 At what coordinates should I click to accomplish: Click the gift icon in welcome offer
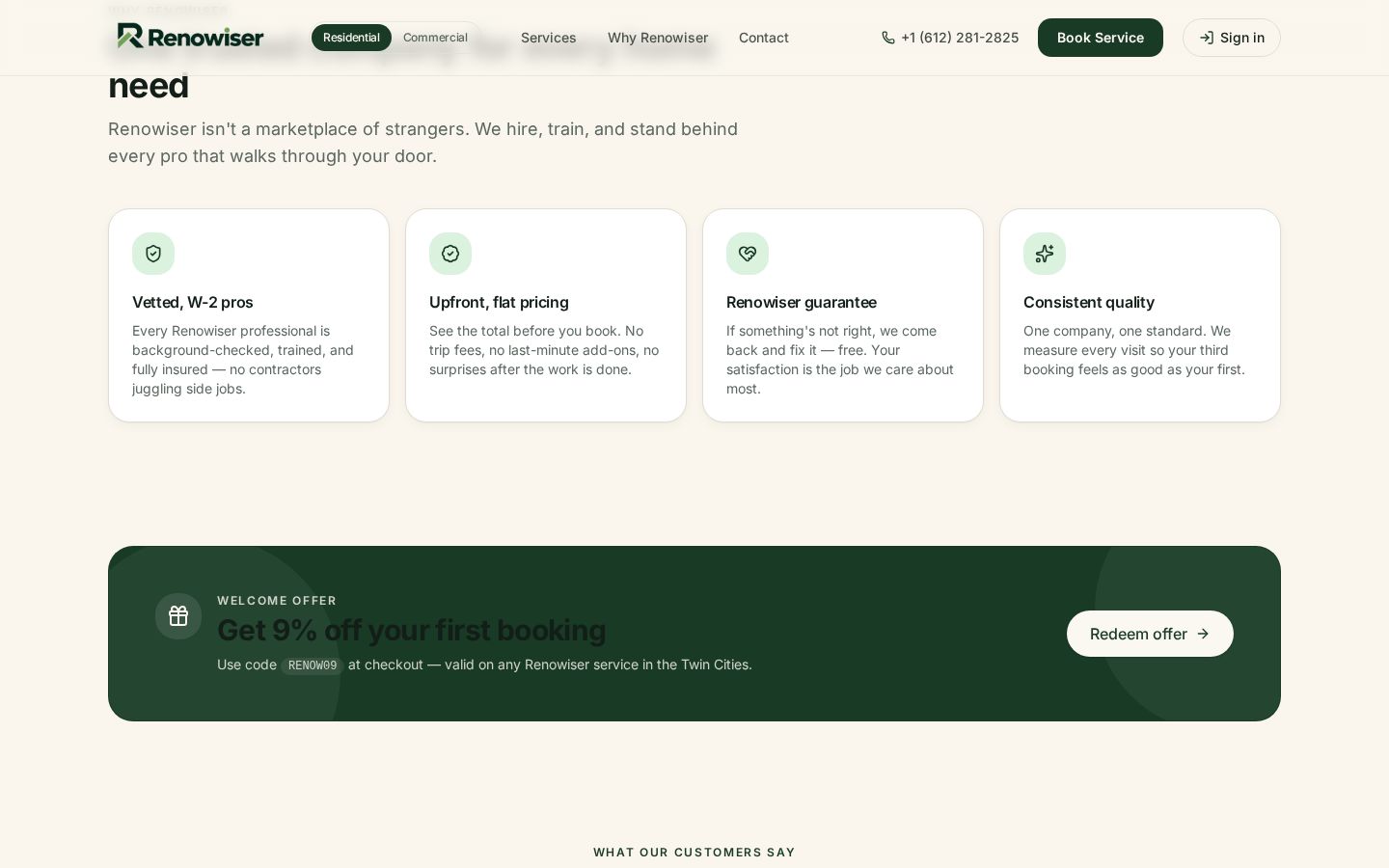(178, 616)
